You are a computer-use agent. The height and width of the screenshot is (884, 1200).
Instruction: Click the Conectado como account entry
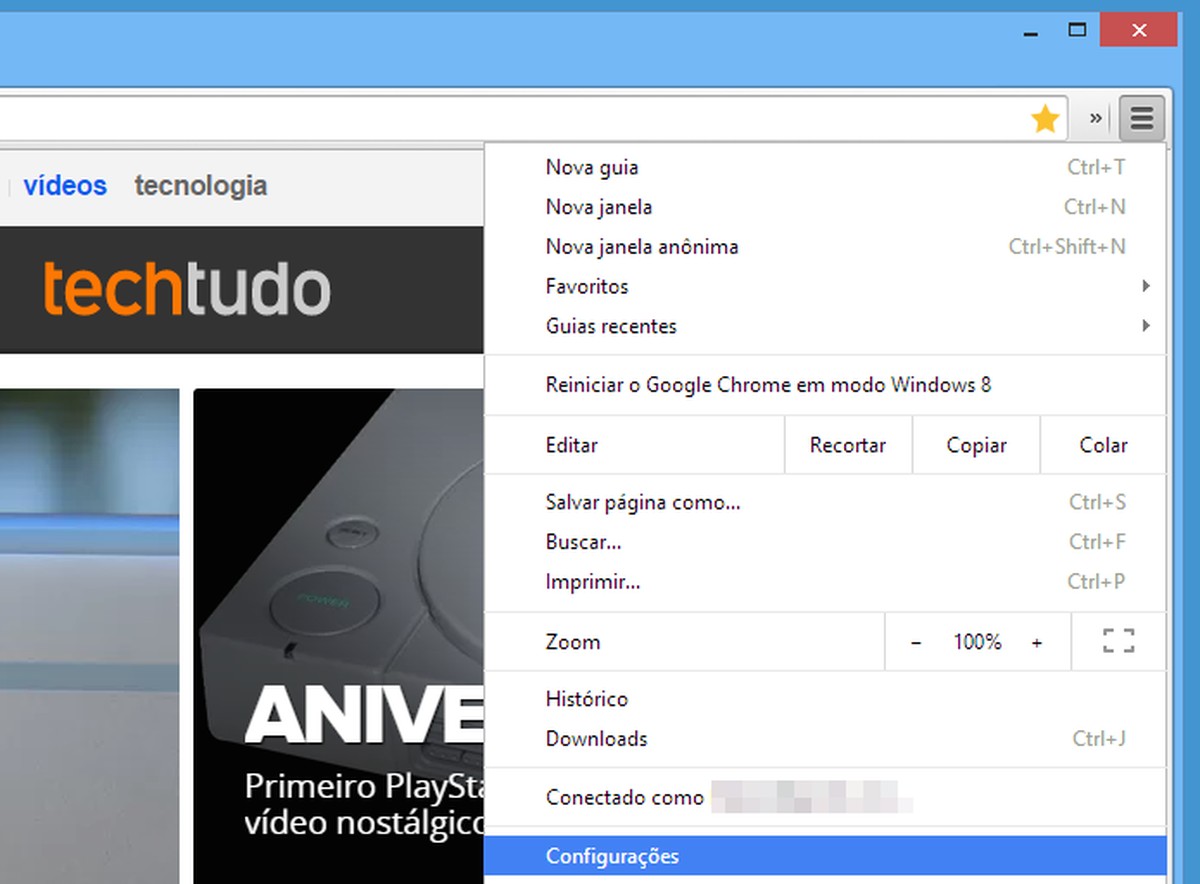click(825, 797)
